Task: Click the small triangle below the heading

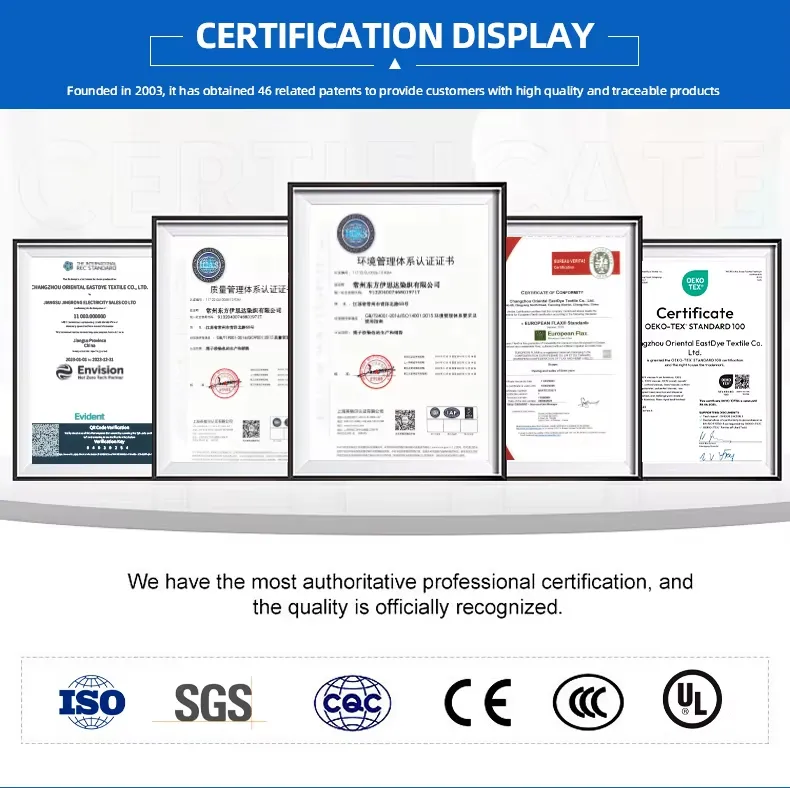Action: (x=395, y=64)
